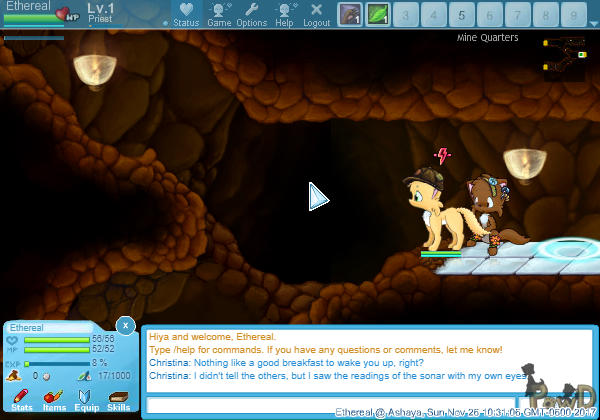Close the Ethereal character status panel
Image resolution: width=600 pixels, height=420 pixels.
tap(124, 325)
